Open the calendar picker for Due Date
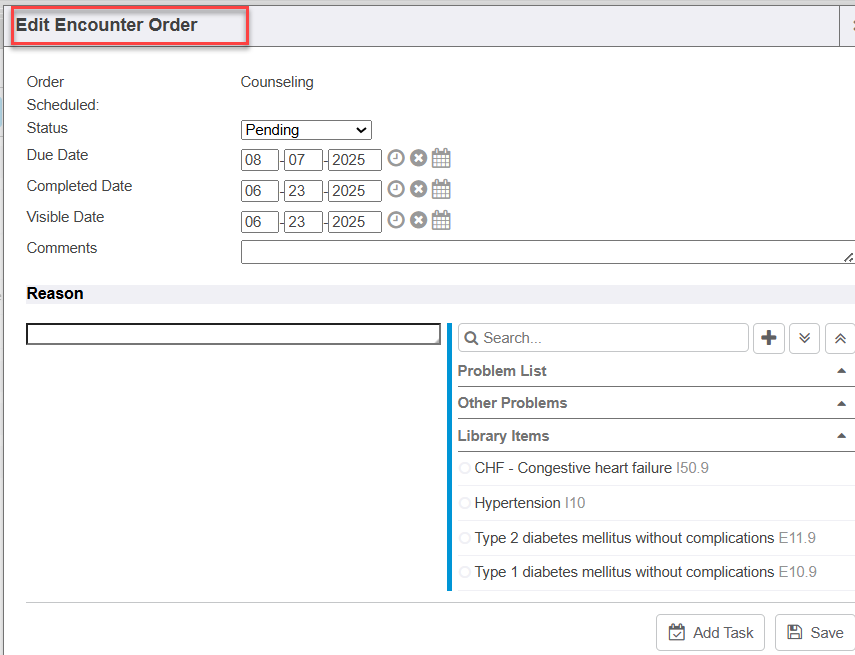This screenshot has width=855, height=655. pos(441,158)
